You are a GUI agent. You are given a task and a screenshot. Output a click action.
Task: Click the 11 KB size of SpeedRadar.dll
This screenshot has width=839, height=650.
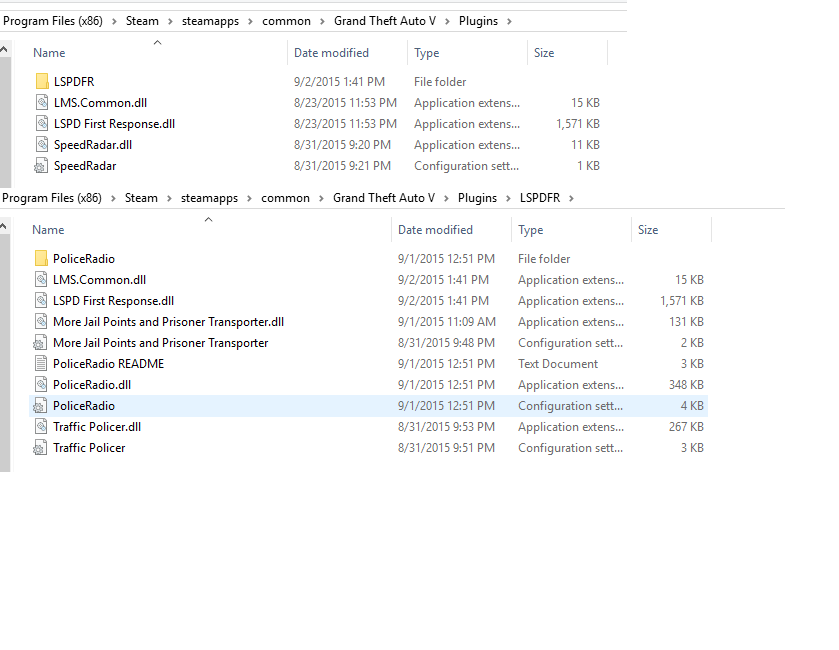coord(585,145)
